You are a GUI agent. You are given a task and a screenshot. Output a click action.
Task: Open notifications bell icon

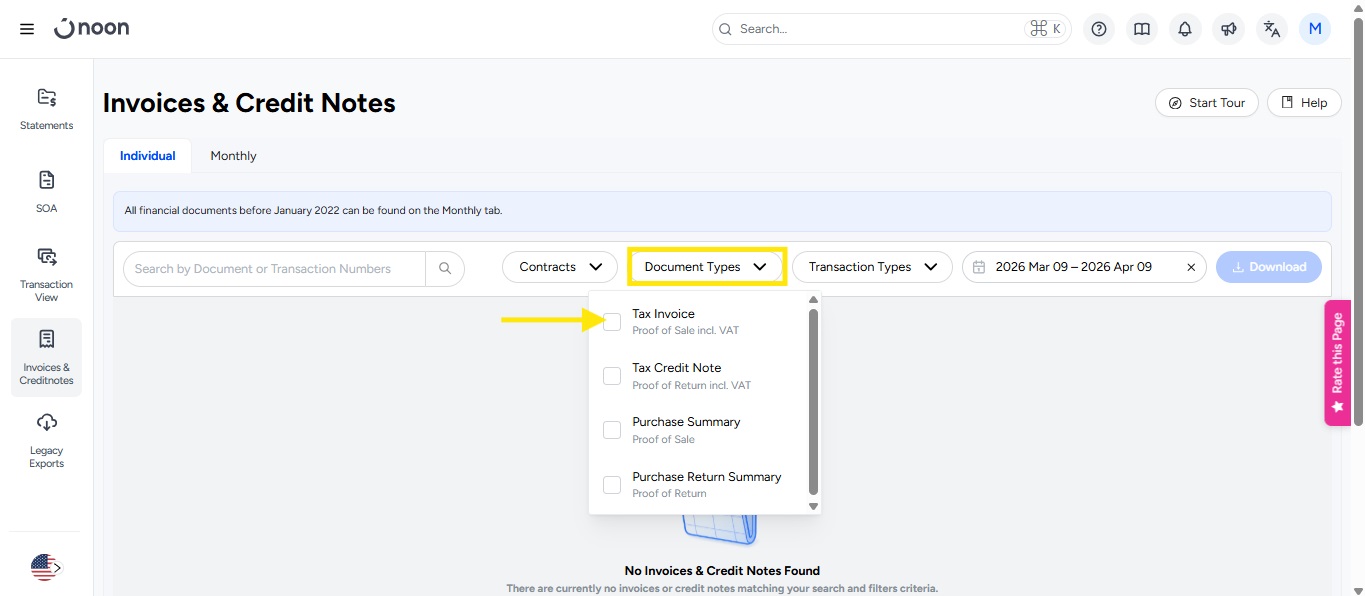coord(1185,29)
